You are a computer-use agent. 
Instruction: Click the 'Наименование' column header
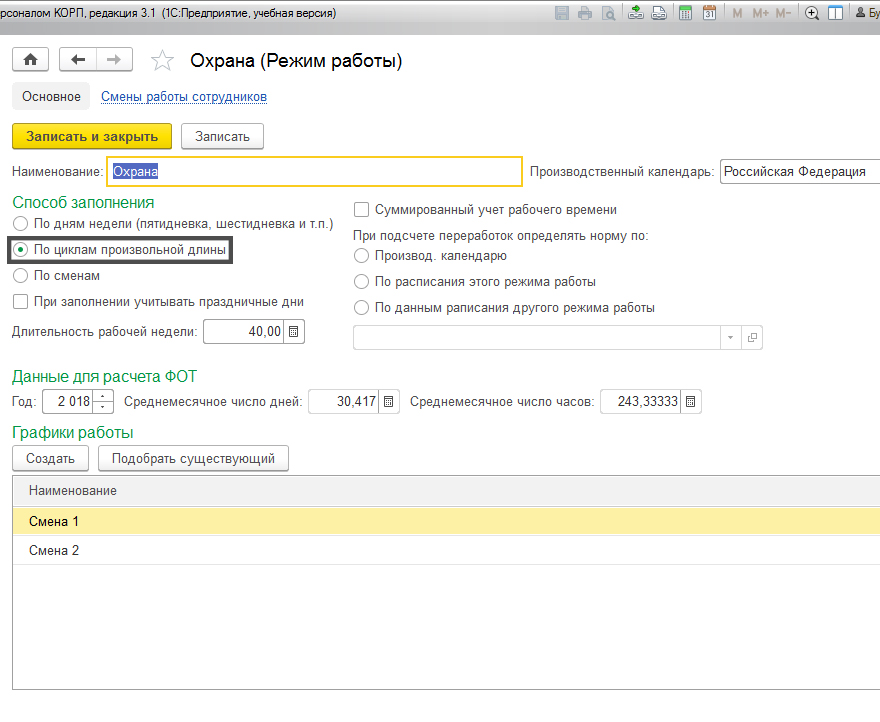coord(446,491)
